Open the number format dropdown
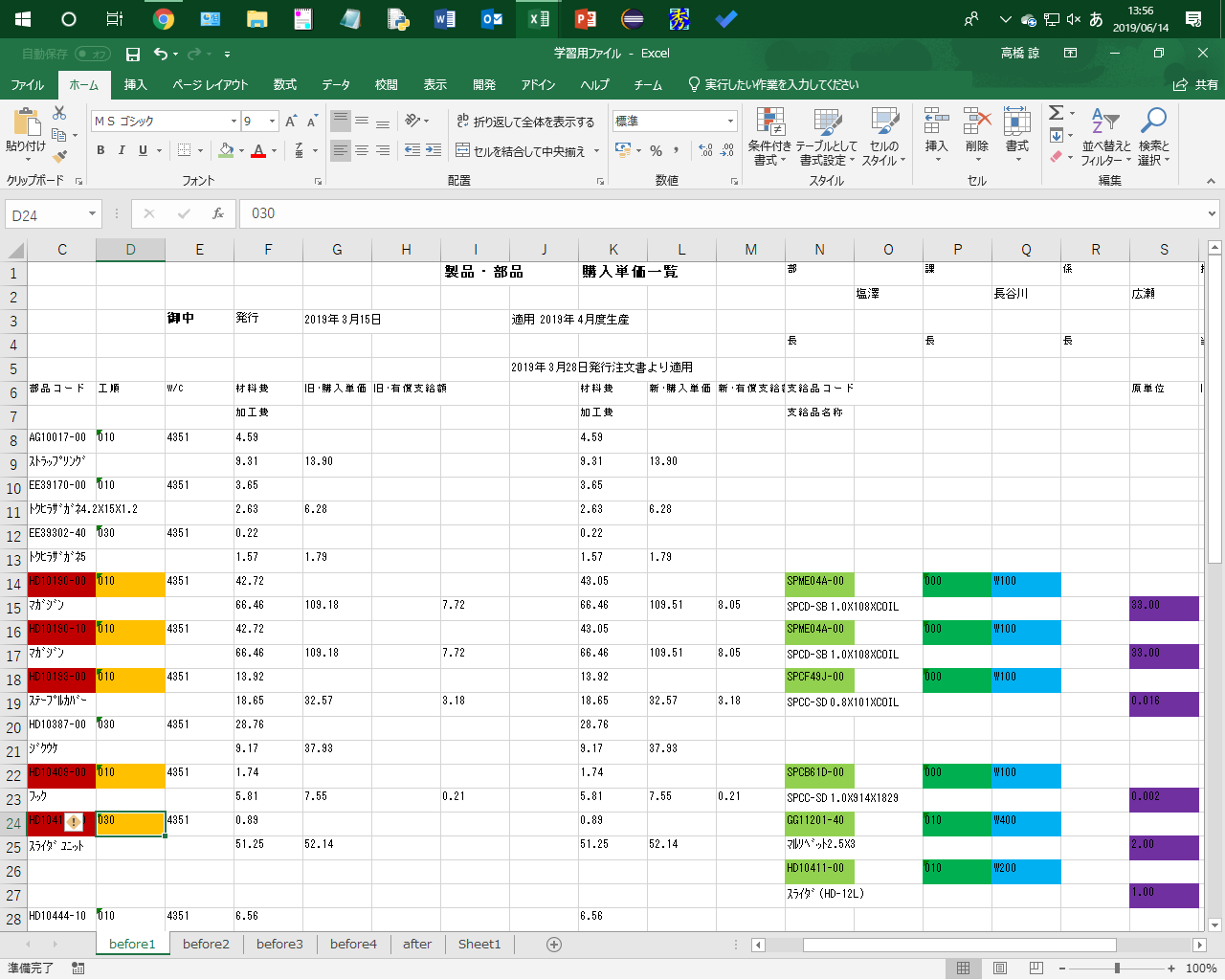Screen dimensions: 1225x980 (x=730, y=122)
